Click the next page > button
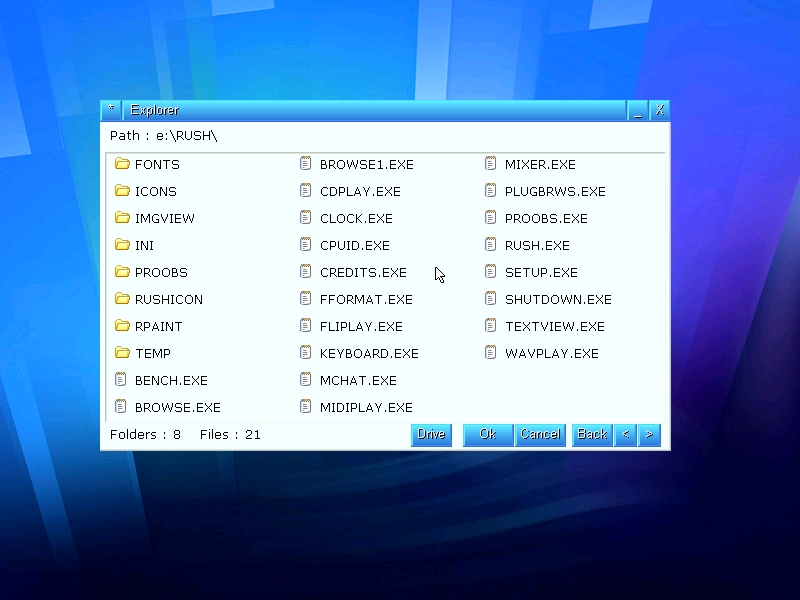This screenshot has width=800, height=600. pyautogui.click(x=649, y=435)
